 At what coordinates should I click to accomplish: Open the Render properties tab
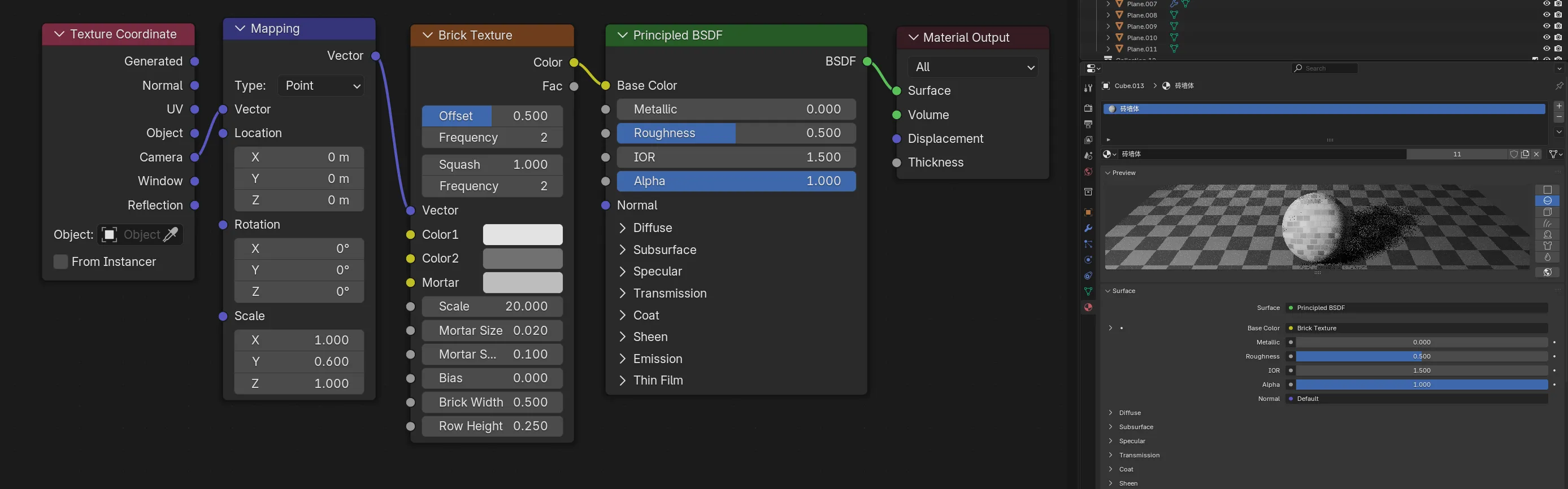[1088, 108]
